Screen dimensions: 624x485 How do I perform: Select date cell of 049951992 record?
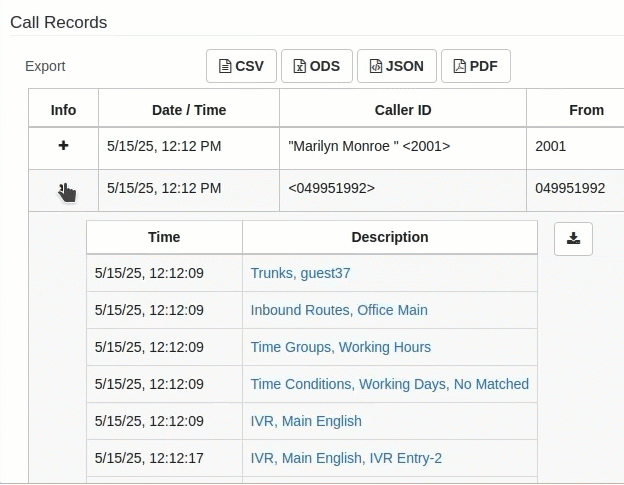click(x=189, y=191)
